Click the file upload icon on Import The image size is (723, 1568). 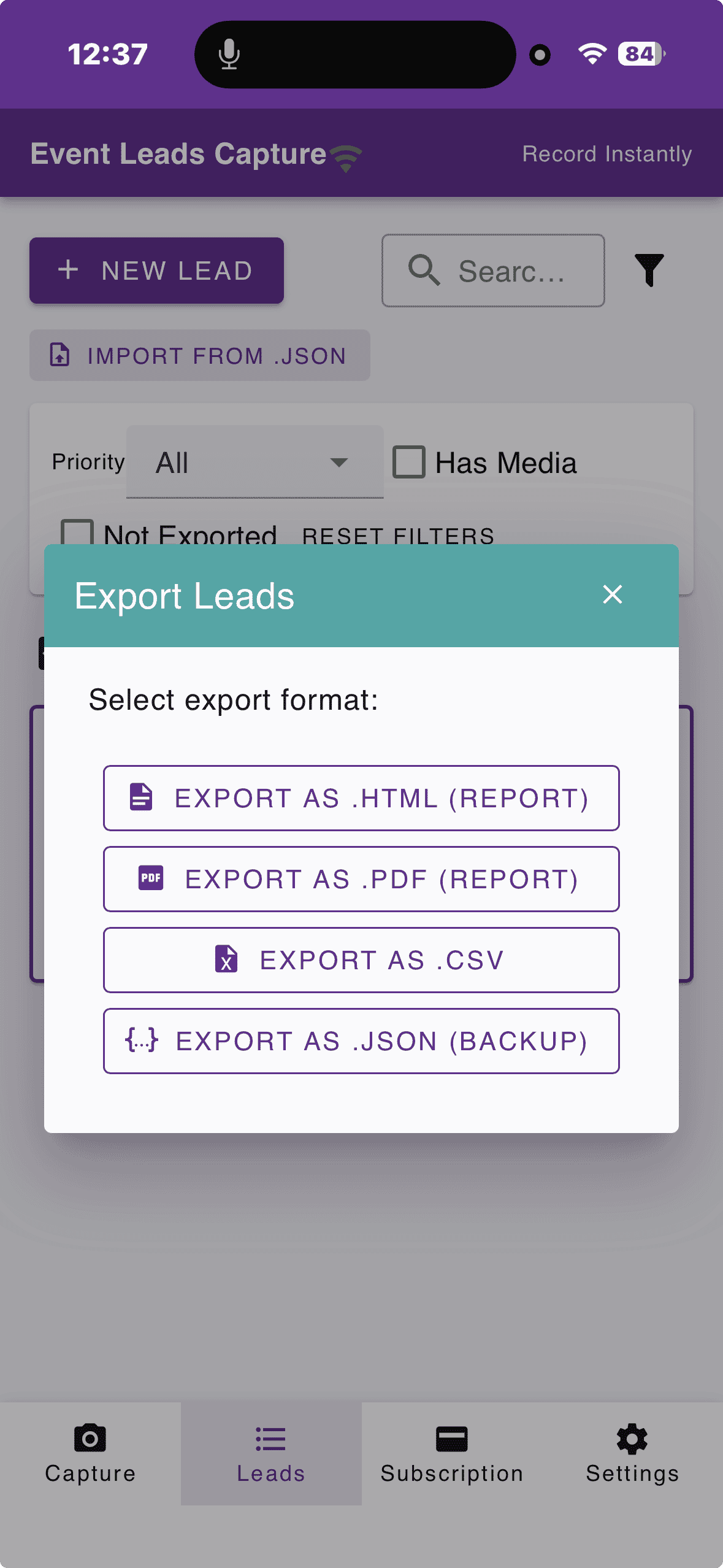click(x=59, y=355)
